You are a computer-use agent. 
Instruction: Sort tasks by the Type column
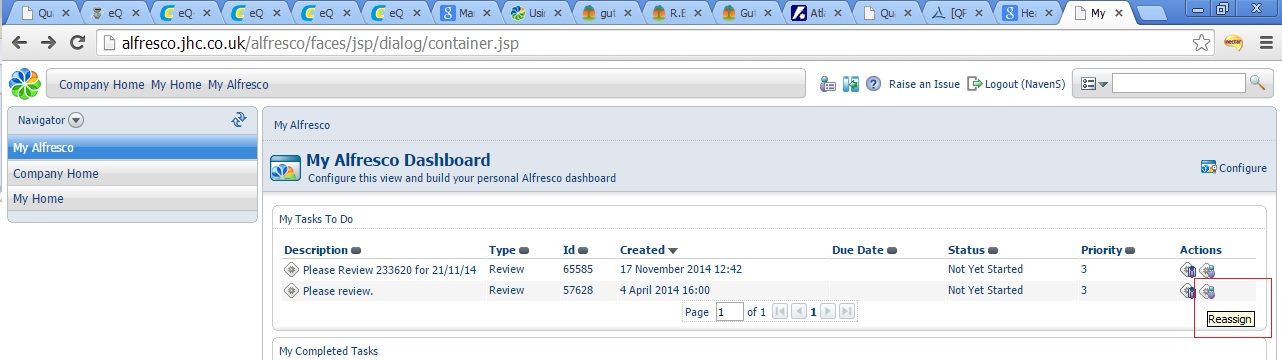508,250
